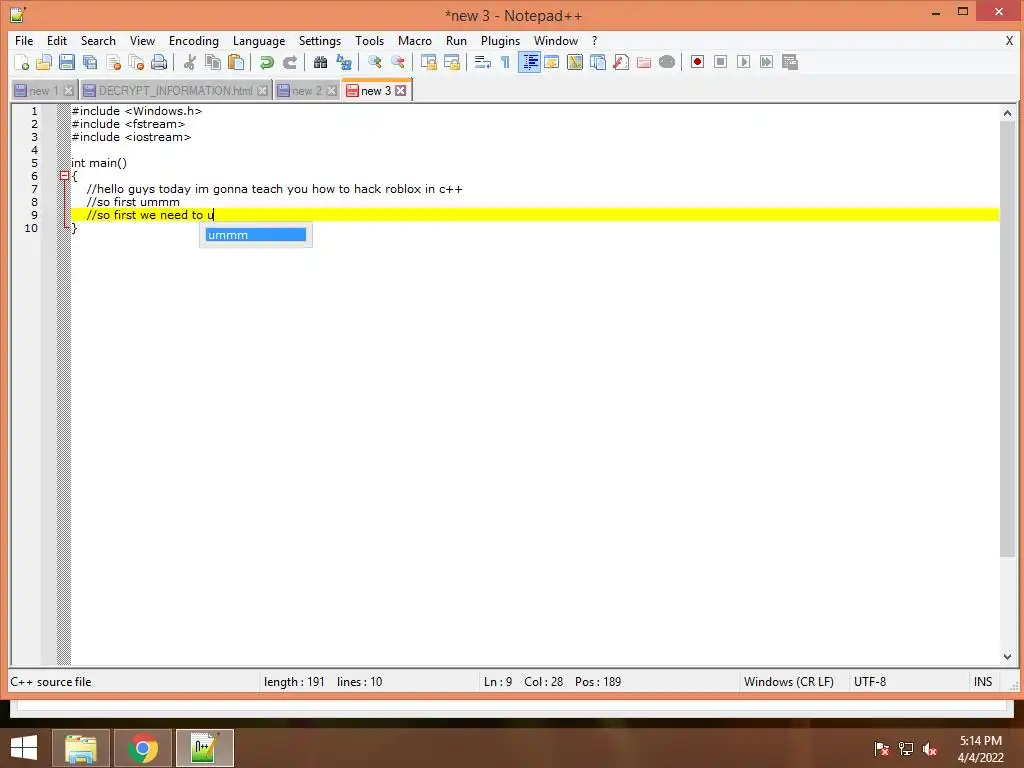Open the Language menu
1024x768 pixels.
pos(259,40)
